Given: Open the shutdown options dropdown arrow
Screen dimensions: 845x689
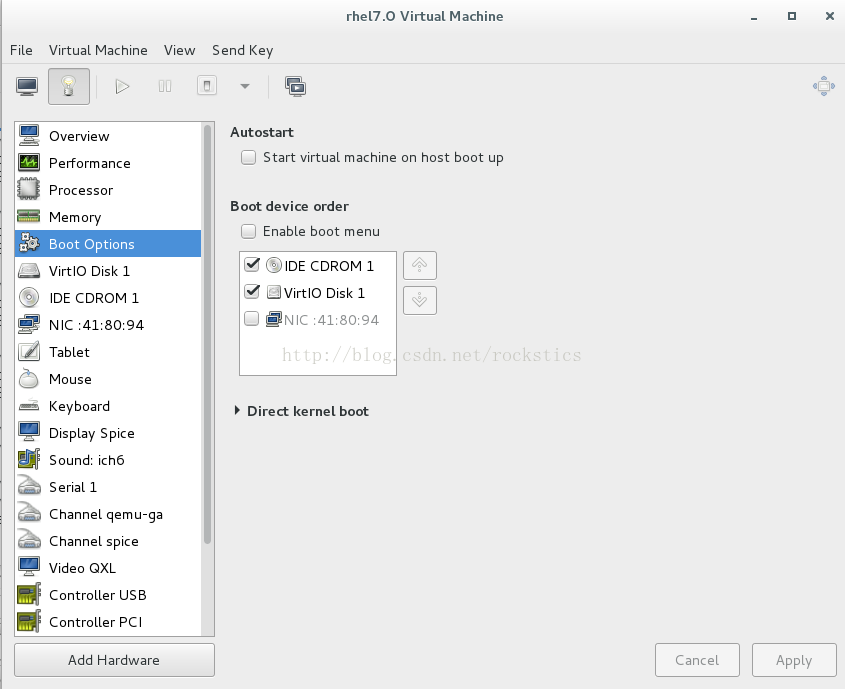Looking at the screenshot, I should 245,86.
